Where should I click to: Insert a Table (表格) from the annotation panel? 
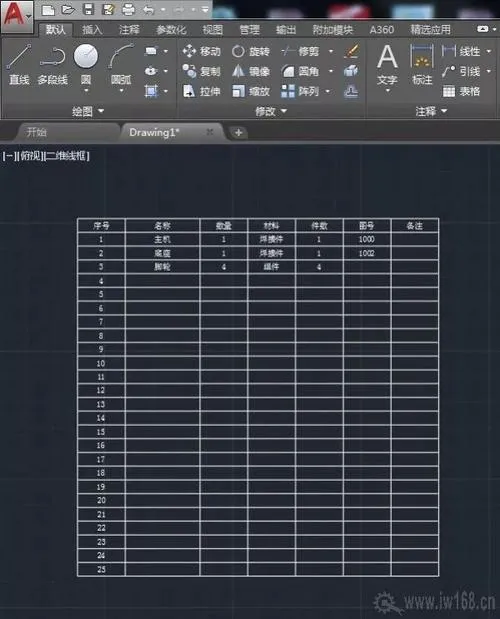pos(461,92)
